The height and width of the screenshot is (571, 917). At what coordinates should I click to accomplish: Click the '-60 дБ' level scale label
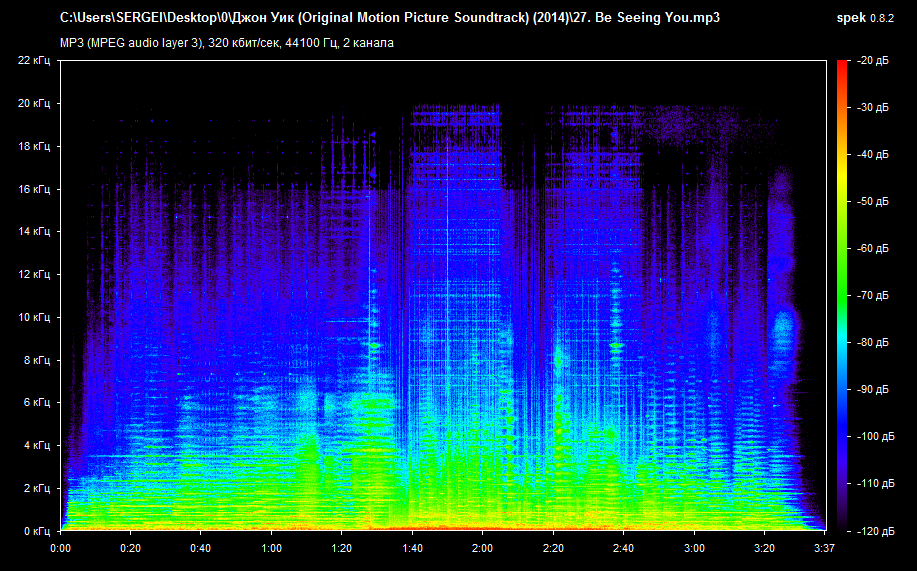click(x=872, y=249)
